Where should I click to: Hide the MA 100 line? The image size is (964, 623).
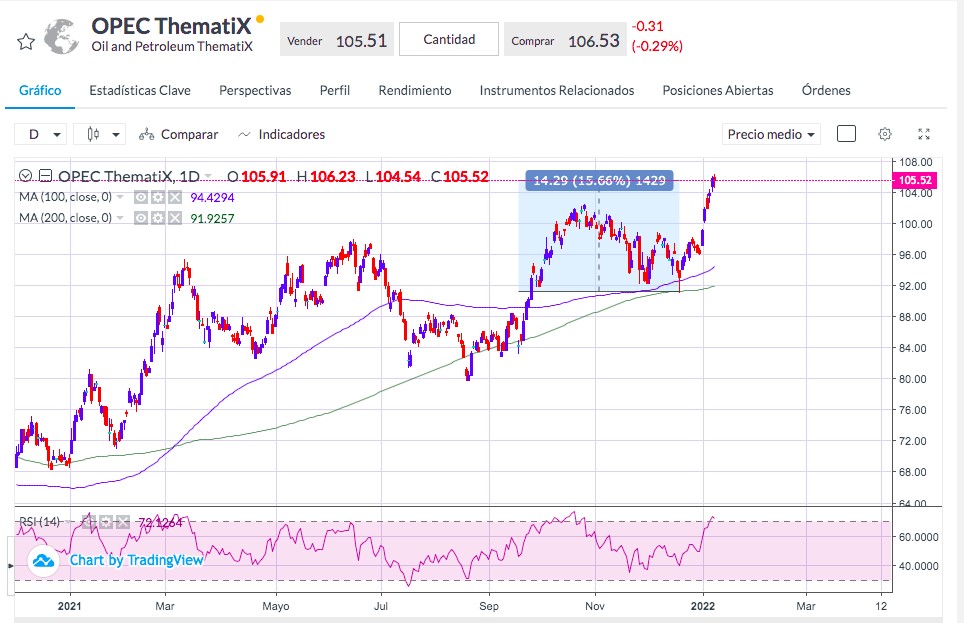click(141, 197)
